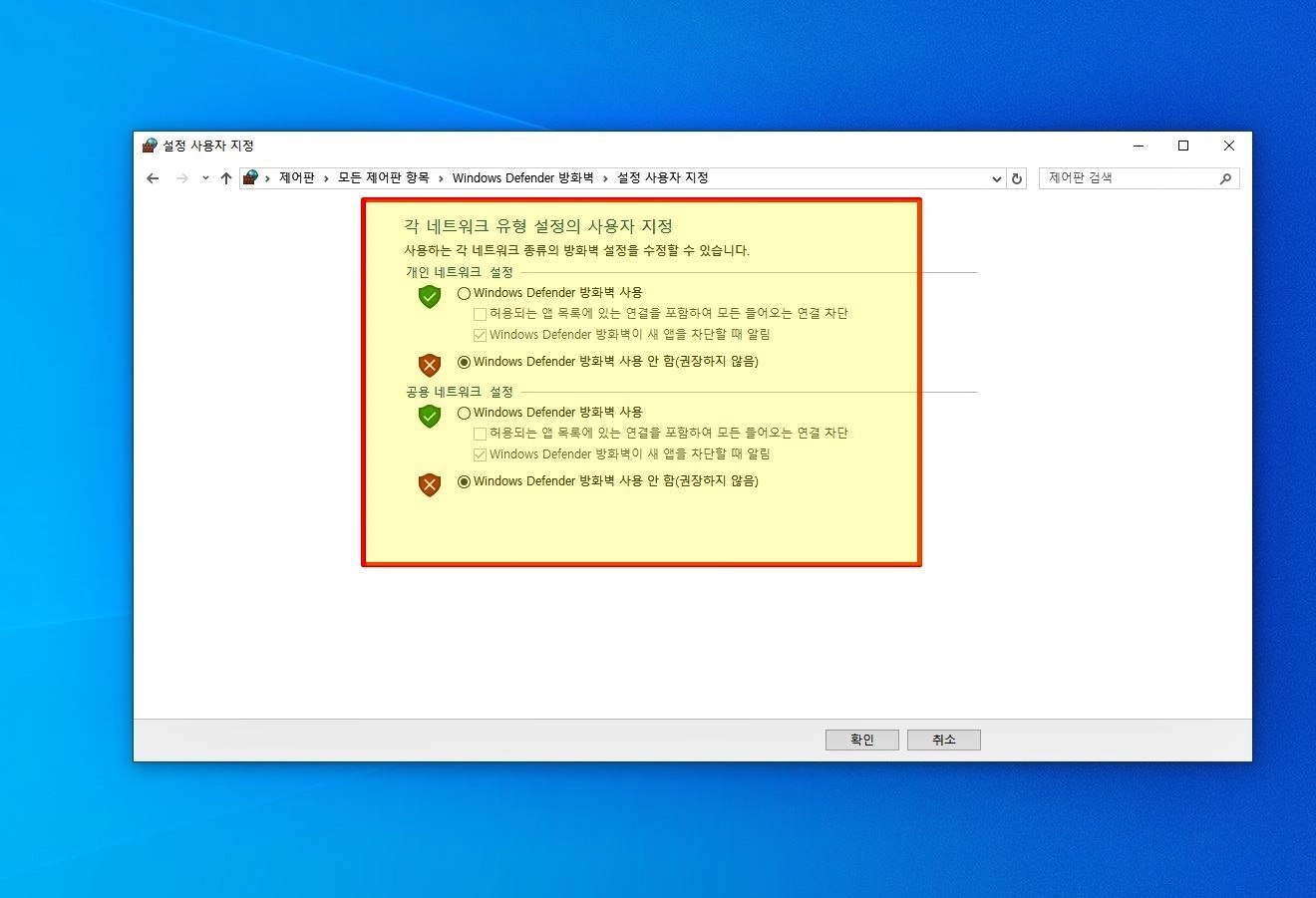Viewport: 1316px width, 898px height.
Task: Open the 제어판 breadcrumb
Action: point(296,177)
